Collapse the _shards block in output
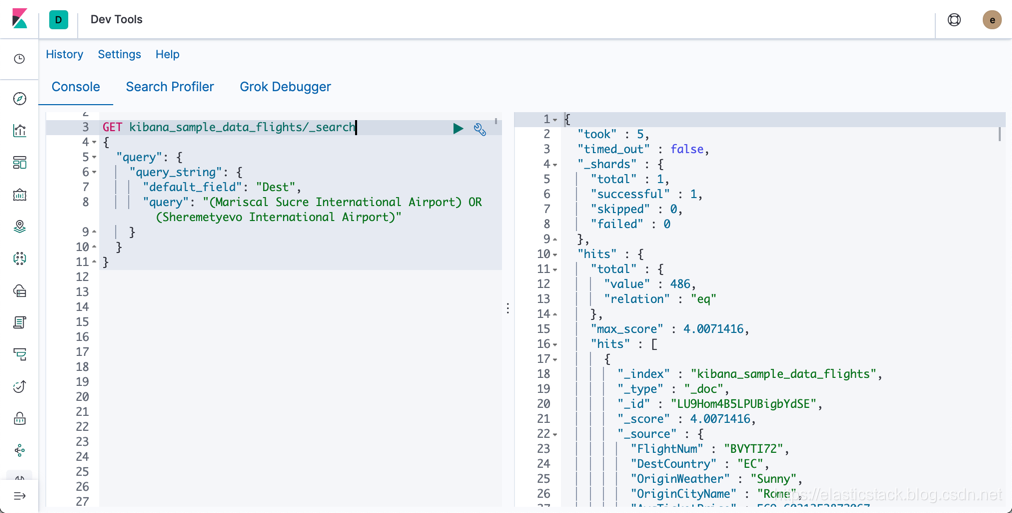This screenshot has height=513, width=1012. 554,165
